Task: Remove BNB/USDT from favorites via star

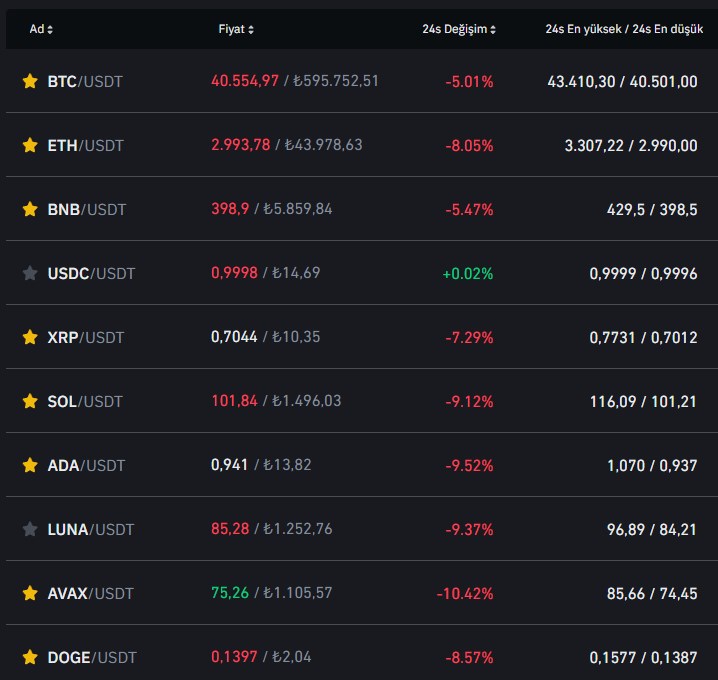Action: tap(30, 209)
